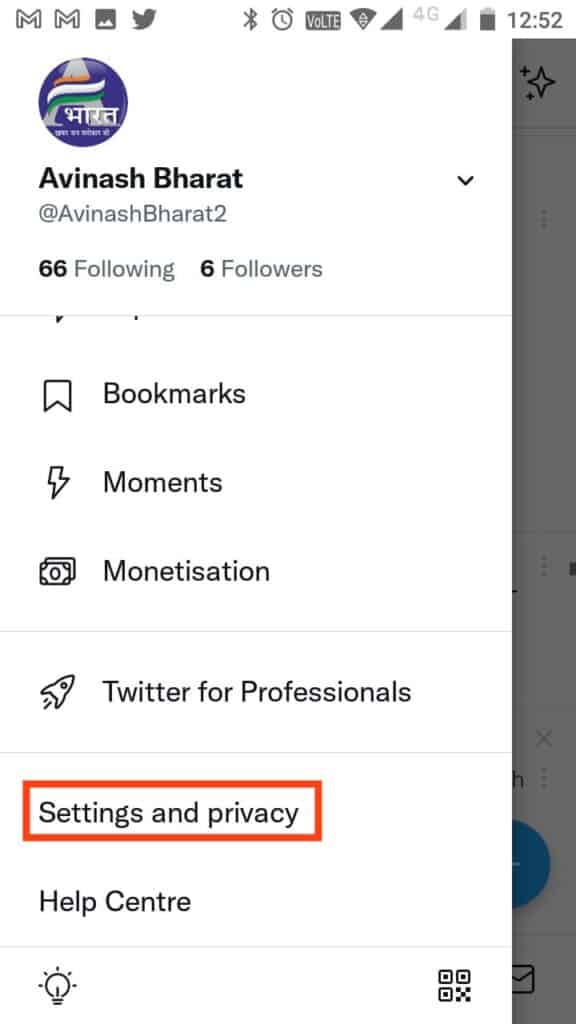576x1024 pixels.
Task: Open the QR code icon
Action: 454,985
